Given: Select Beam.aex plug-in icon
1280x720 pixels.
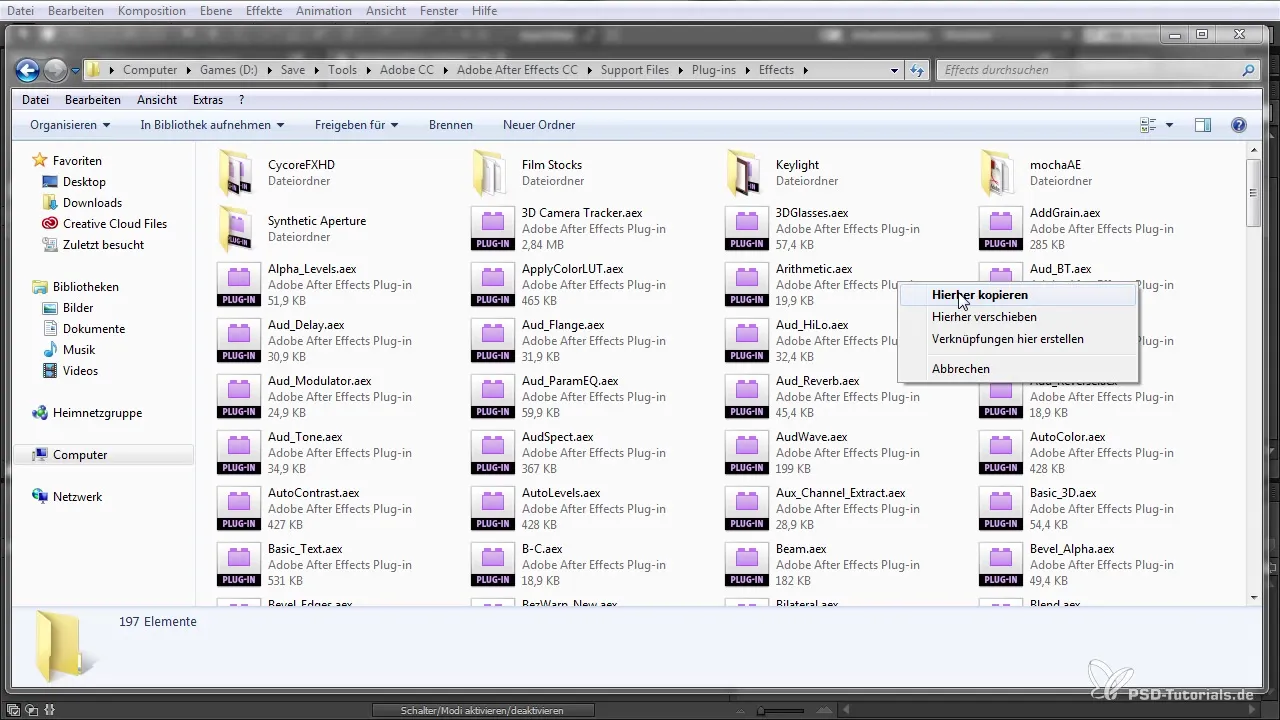Looking at the screenshot, I should (746, 565).
